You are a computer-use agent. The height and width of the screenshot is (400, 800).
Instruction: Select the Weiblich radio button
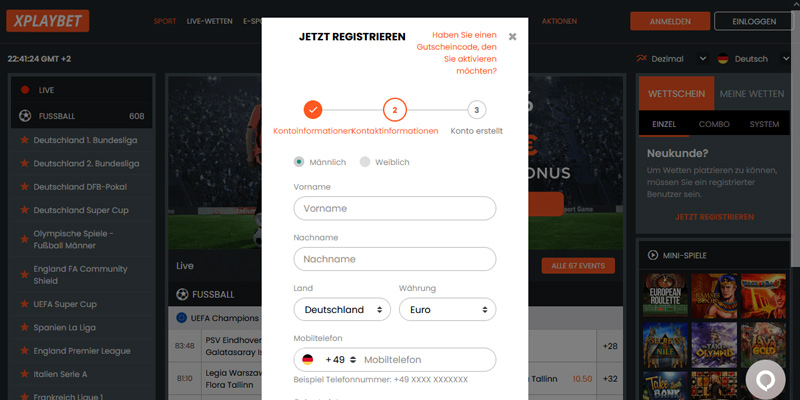coord(365,162)
